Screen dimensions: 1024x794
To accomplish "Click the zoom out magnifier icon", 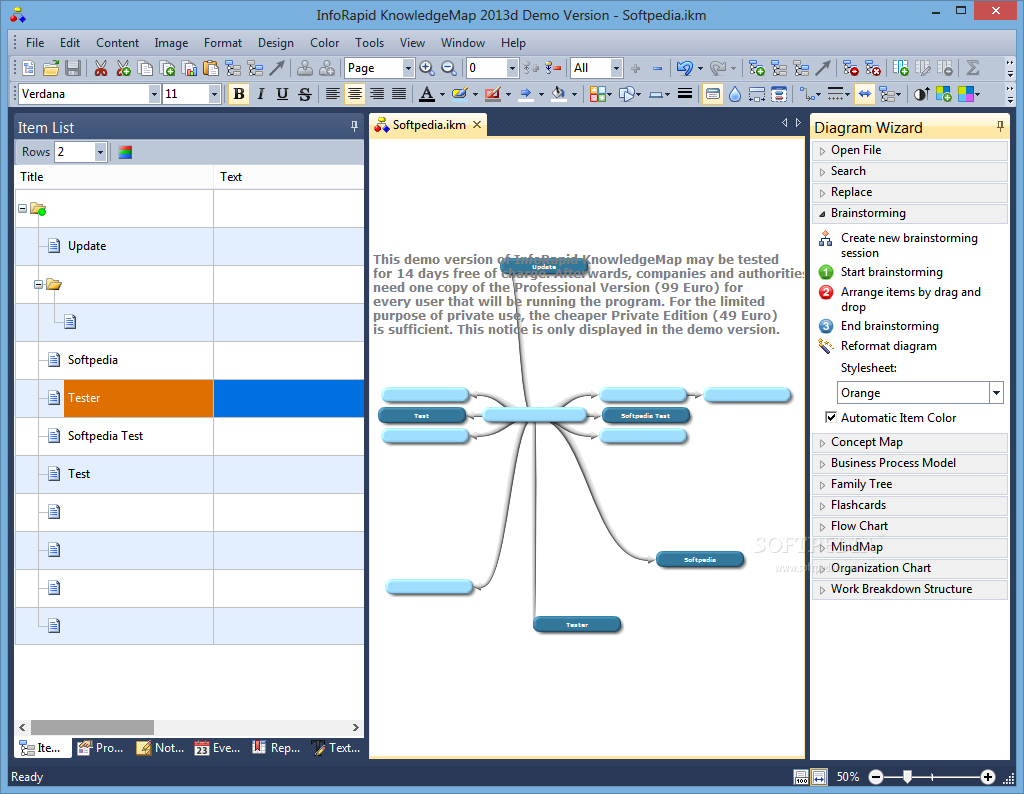I will [449, 68].
